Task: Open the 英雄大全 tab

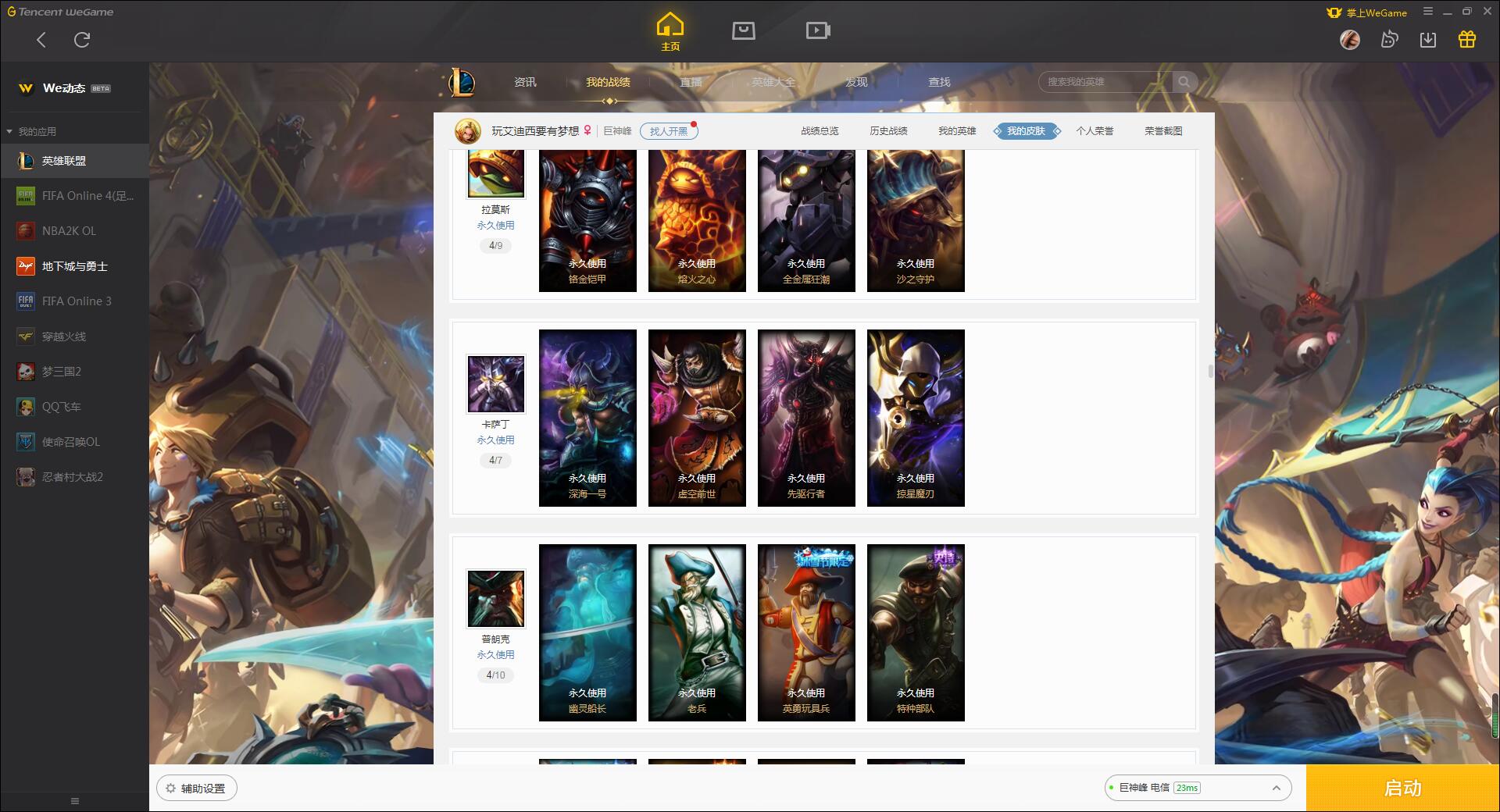Action: [x=773, y=82]
